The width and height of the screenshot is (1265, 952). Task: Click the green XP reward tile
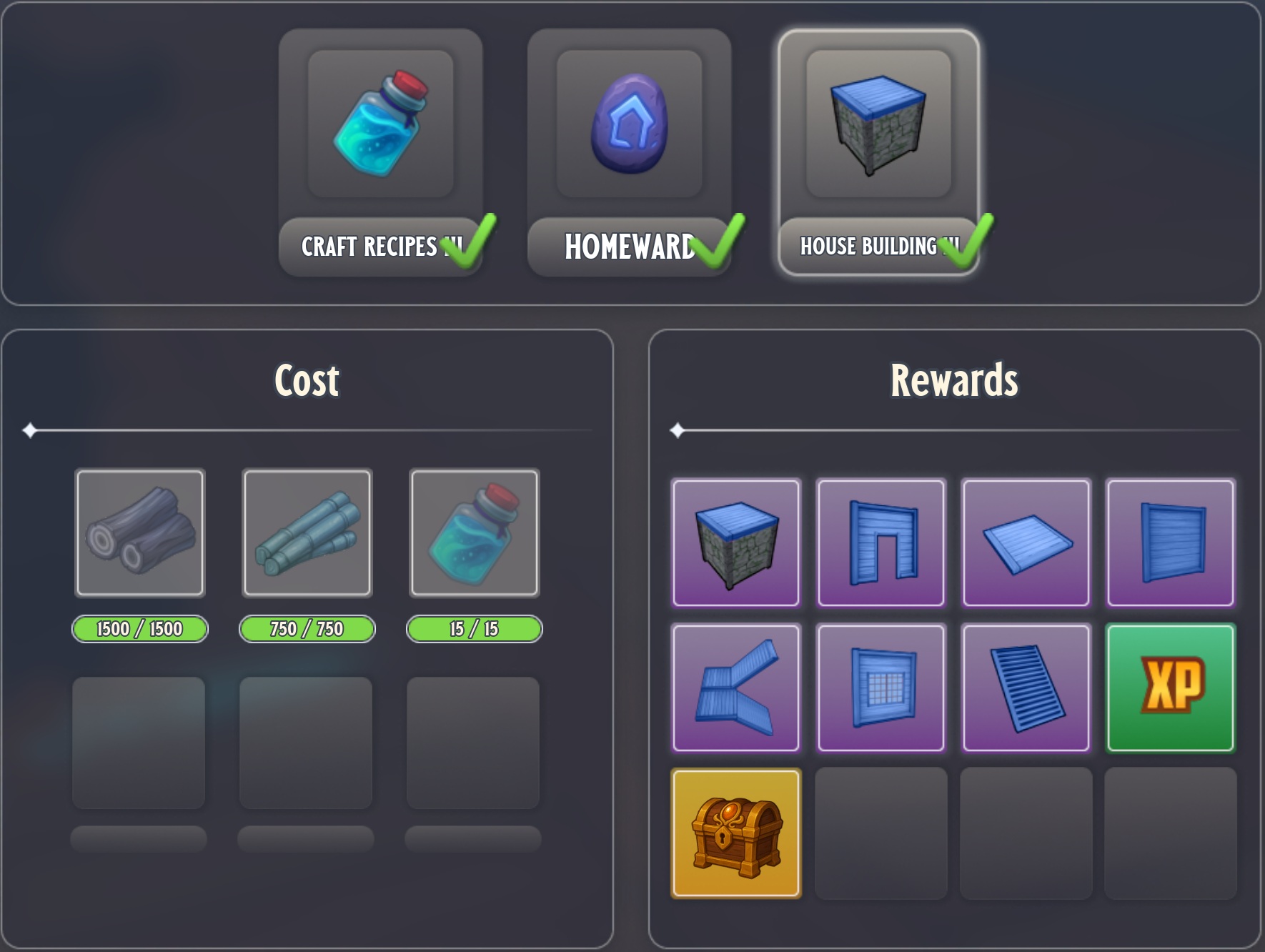tap(1171, 688)
